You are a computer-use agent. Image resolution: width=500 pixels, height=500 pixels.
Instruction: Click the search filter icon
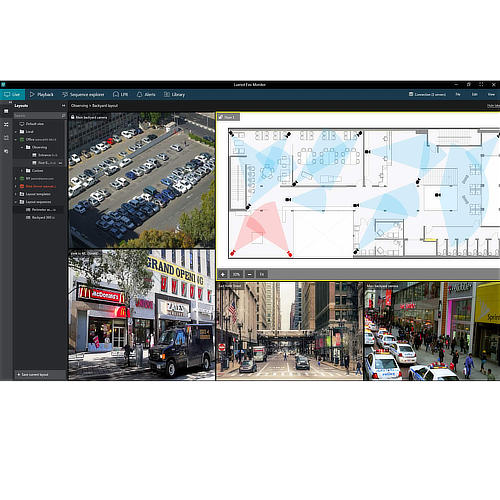click(x=63, y=116)
